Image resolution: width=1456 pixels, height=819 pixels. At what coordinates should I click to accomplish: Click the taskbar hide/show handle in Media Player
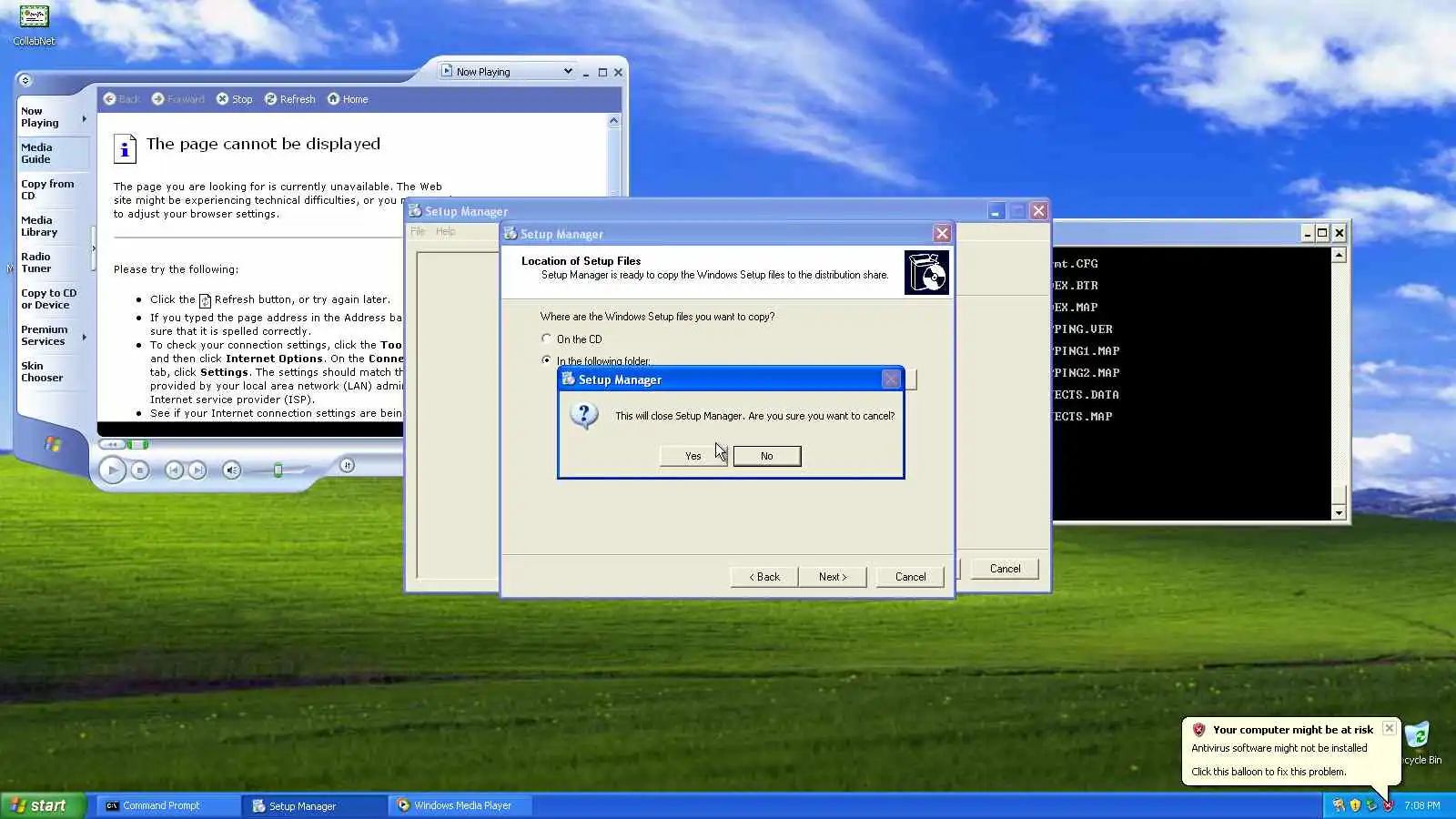pyautogui.click(x=93, y=248)
